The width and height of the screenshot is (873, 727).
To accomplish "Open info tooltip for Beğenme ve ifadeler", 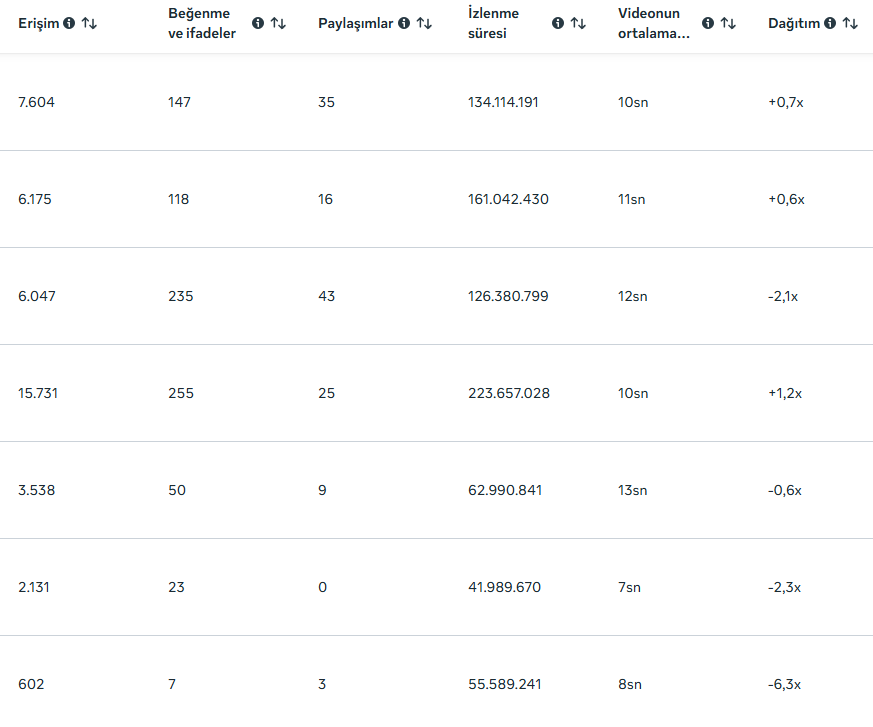I will (258, 23).
